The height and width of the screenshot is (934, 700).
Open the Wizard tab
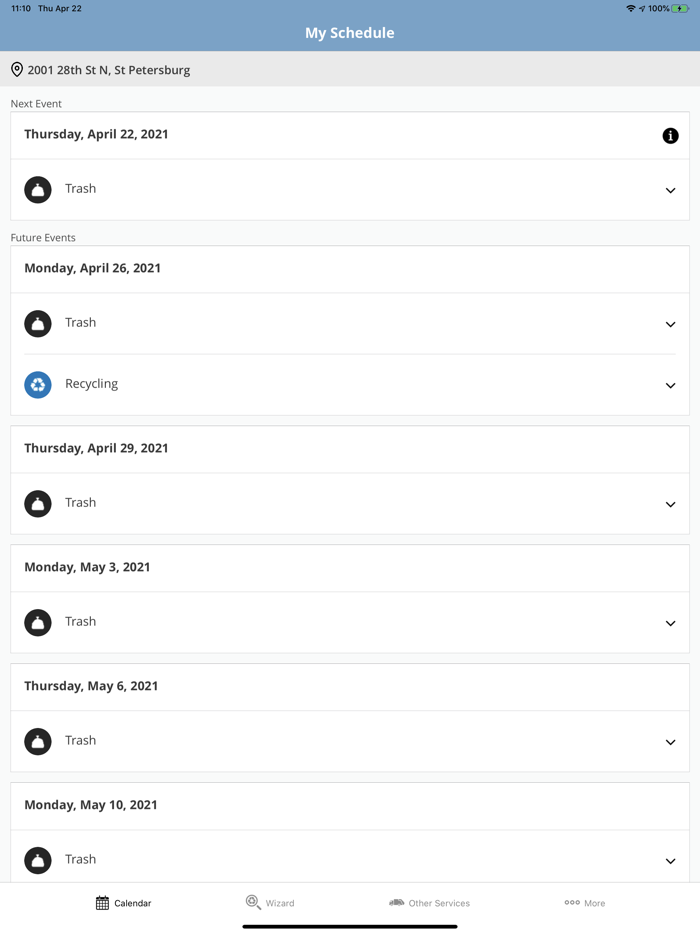pos(270,902)
